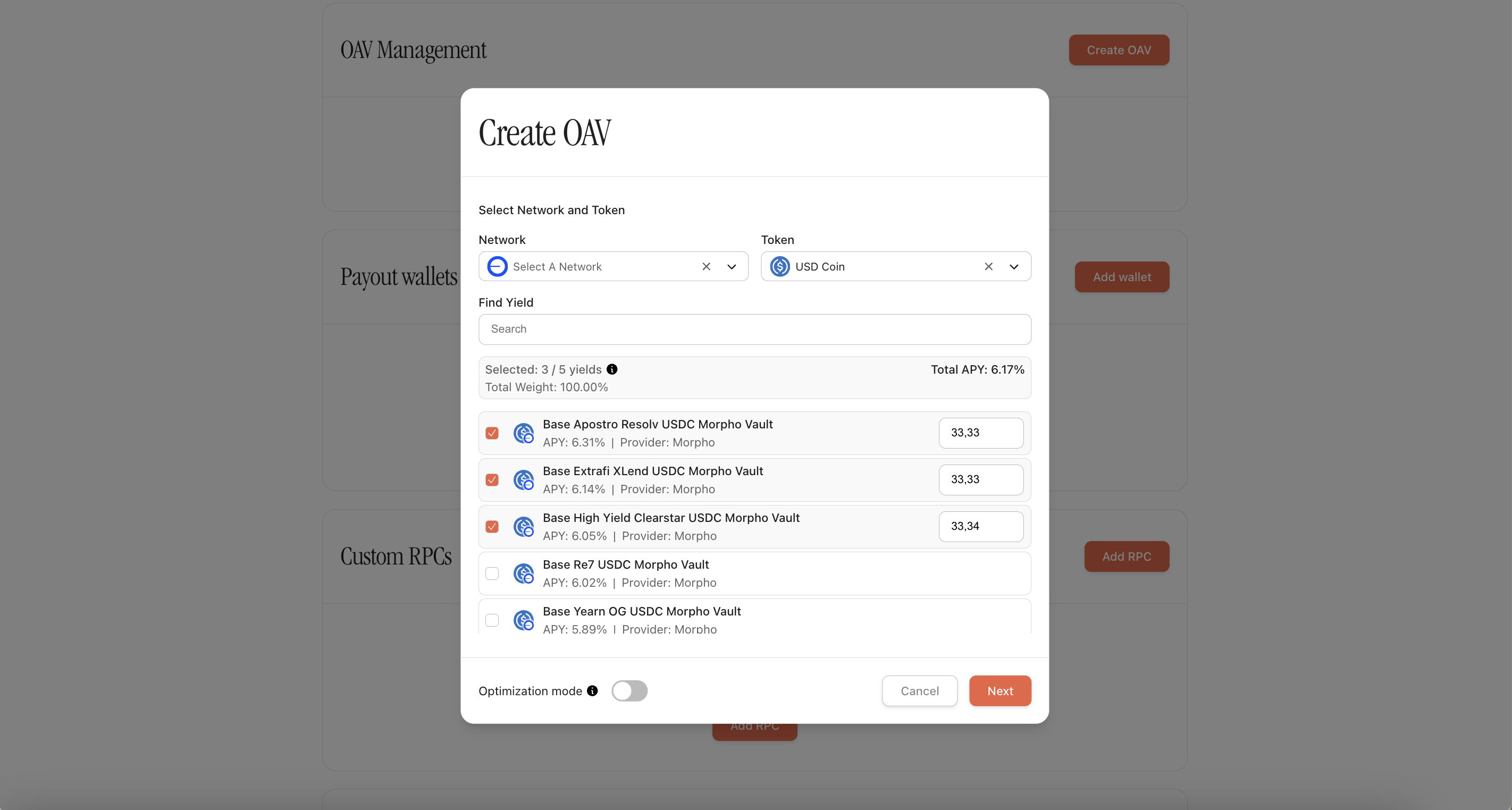The height and width of the screenshot is (810, 1512).
Task: Click the Cancel button
Action: tap(919, 691)
